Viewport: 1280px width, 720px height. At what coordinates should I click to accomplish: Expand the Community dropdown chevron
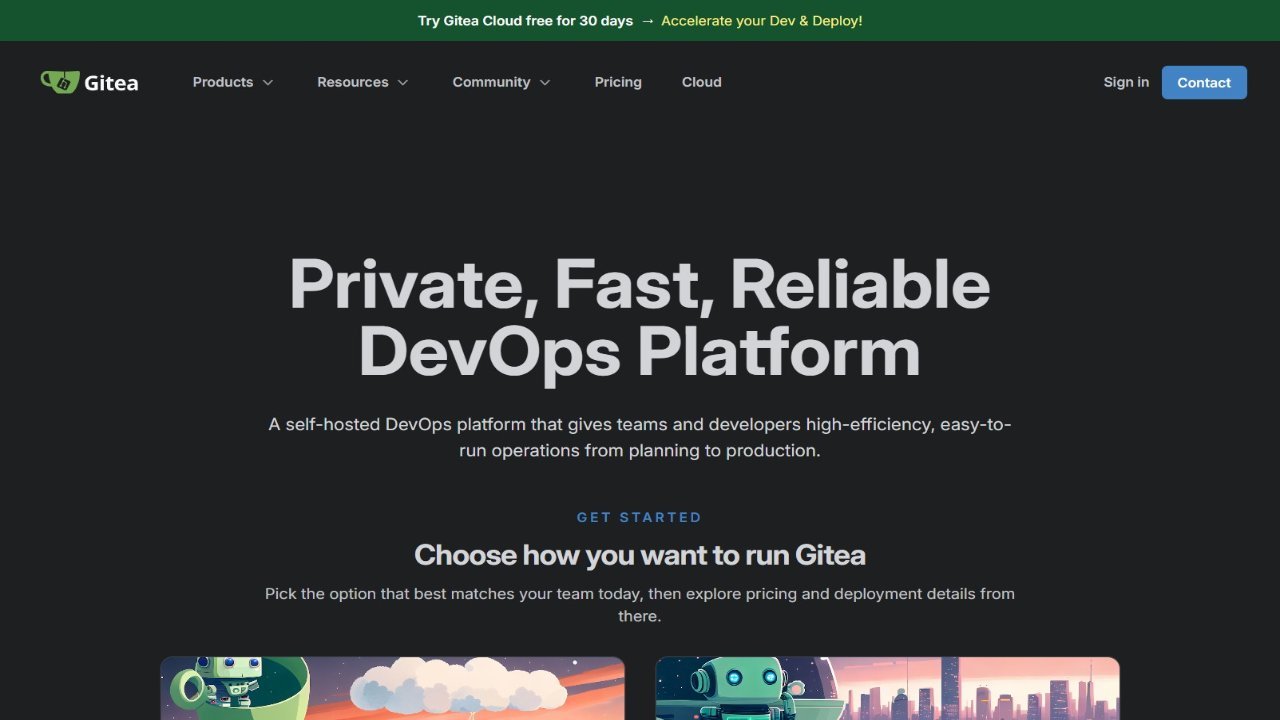point(545,83)
